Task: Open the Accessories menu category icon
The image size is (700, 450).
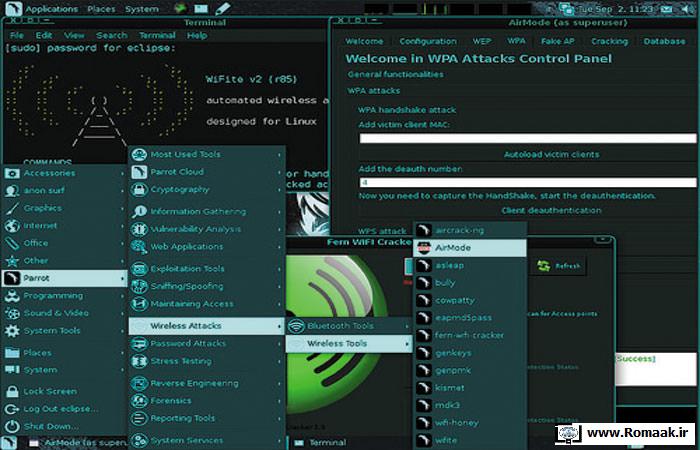Action: 12,173
